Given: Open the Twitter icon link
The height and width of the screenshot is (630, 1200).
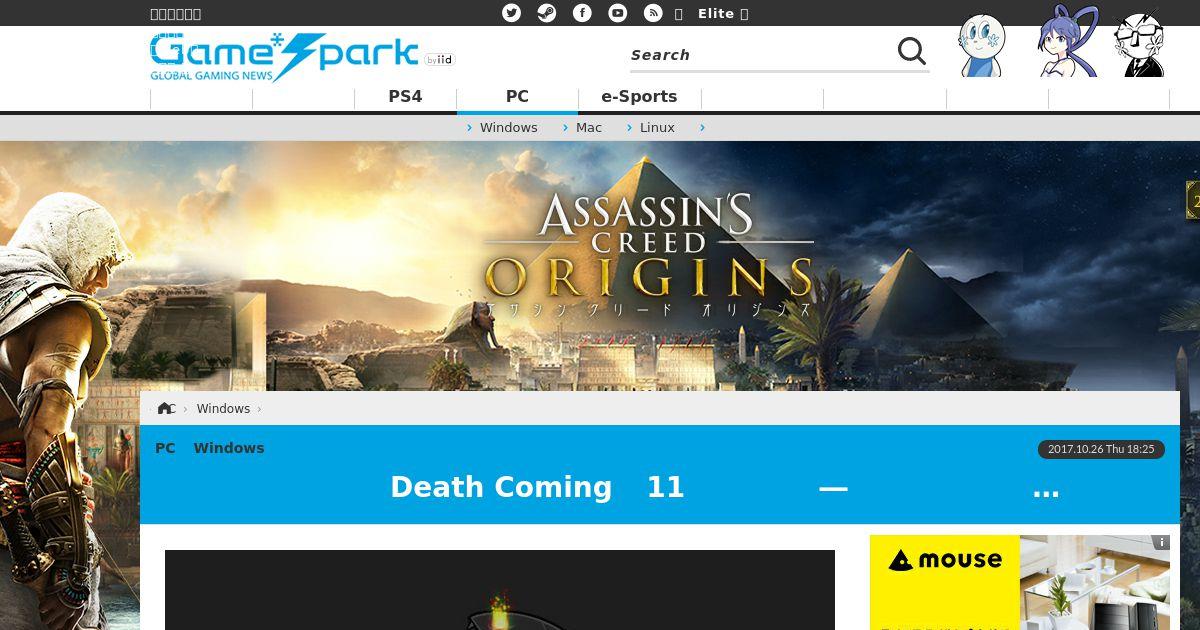Looking at the screenshot, I should 511,13.
